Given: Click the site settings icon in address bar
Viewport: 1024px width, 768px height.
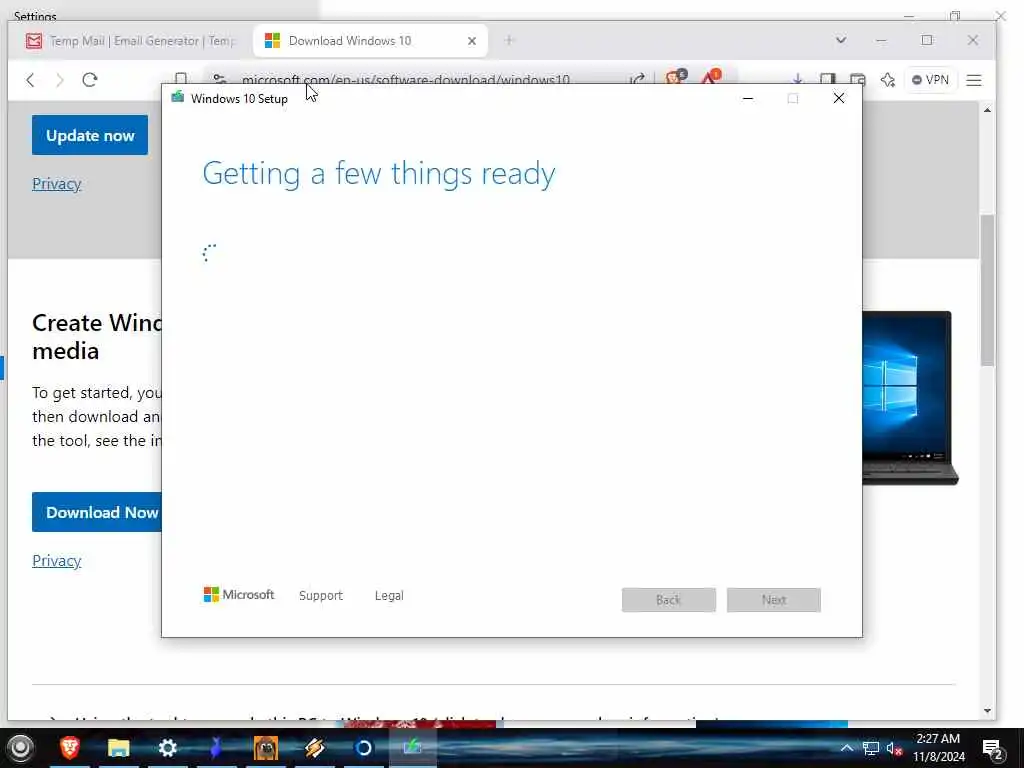Looking at the screenshot, I should click(x=219, y=79).
